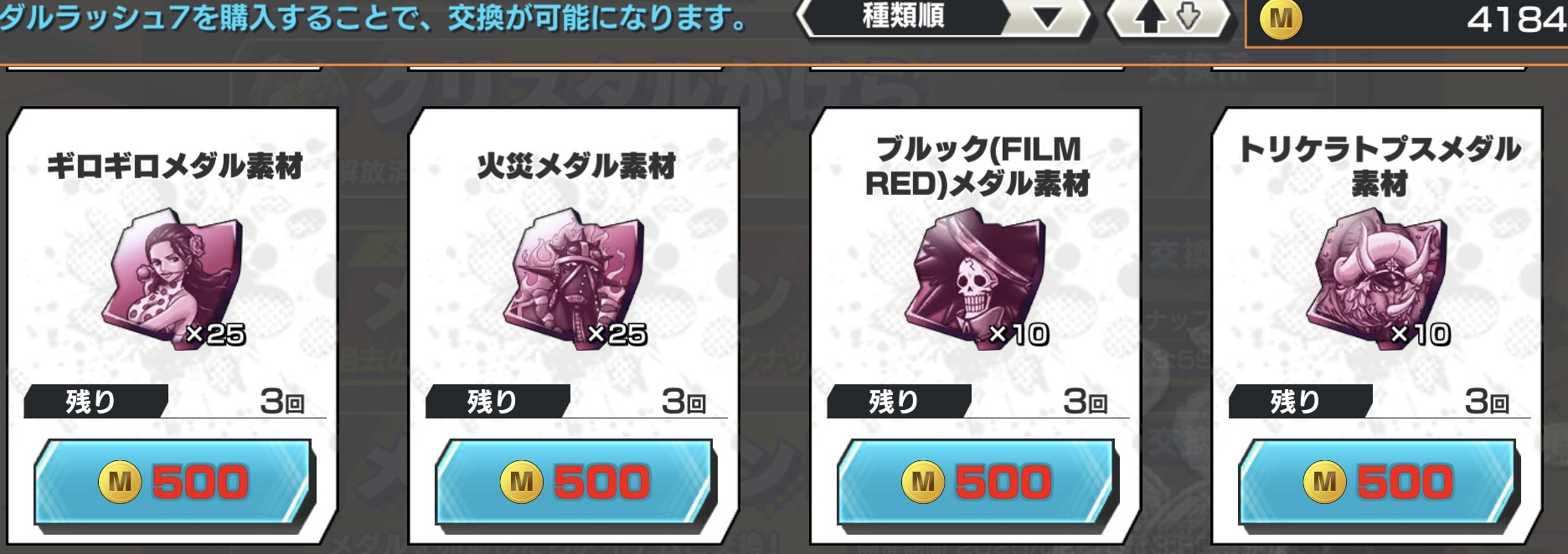1568x554 pixels.
Task: Buy ブルック(FILM RED)メダル素材 for 500
Action: pos(977,483)
